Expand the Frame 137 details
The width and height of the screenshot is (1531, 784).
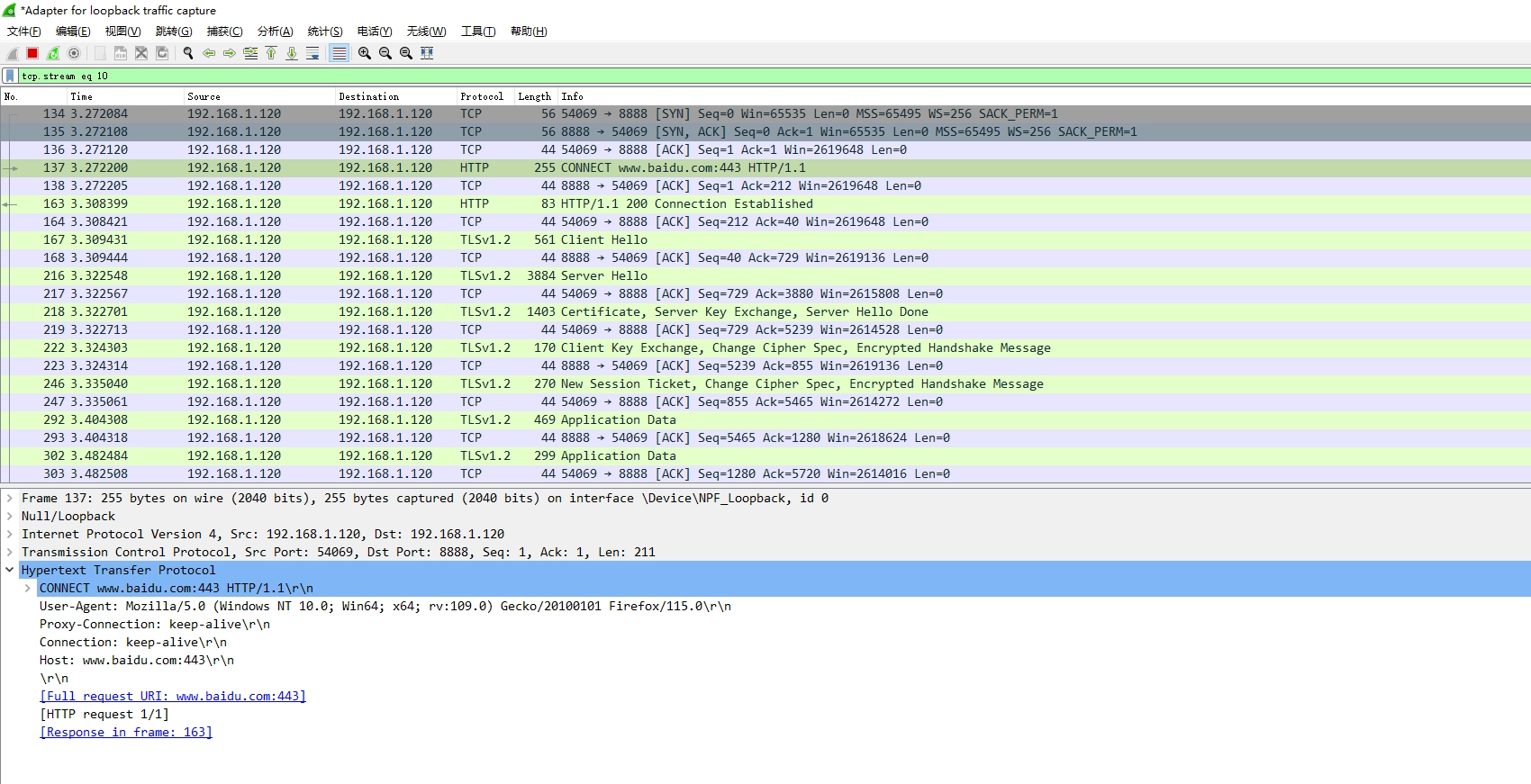[x=10, y=498]
